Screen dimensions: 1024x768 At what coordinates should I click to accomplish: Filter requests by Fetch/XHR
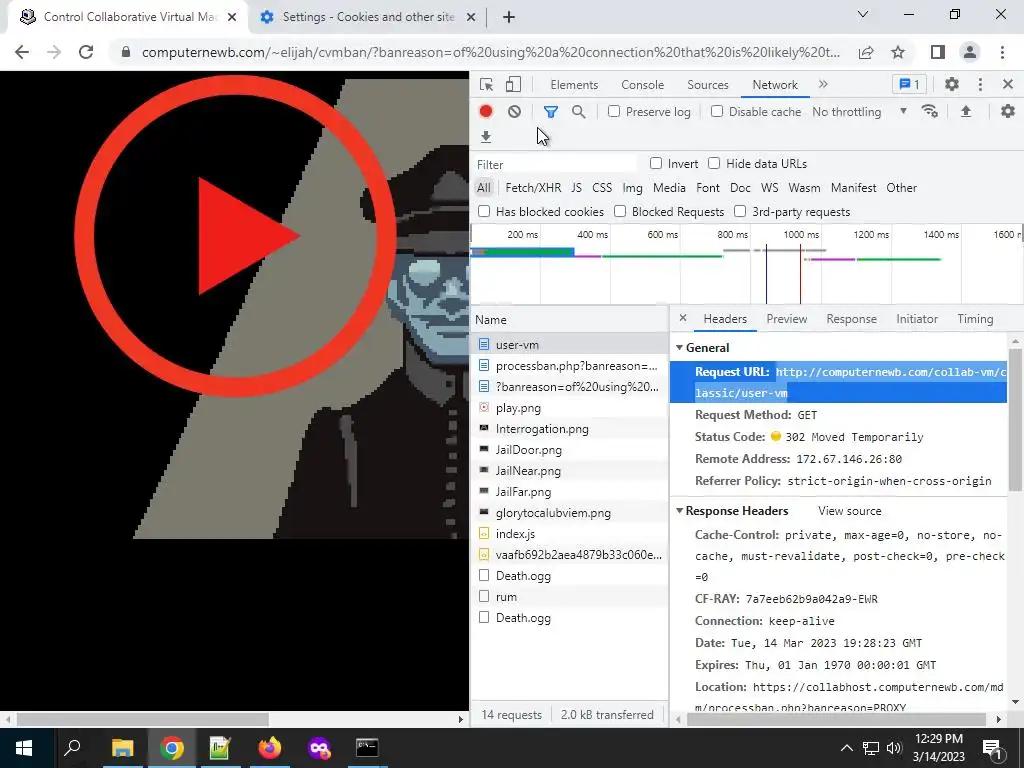[x=533, y=188]
